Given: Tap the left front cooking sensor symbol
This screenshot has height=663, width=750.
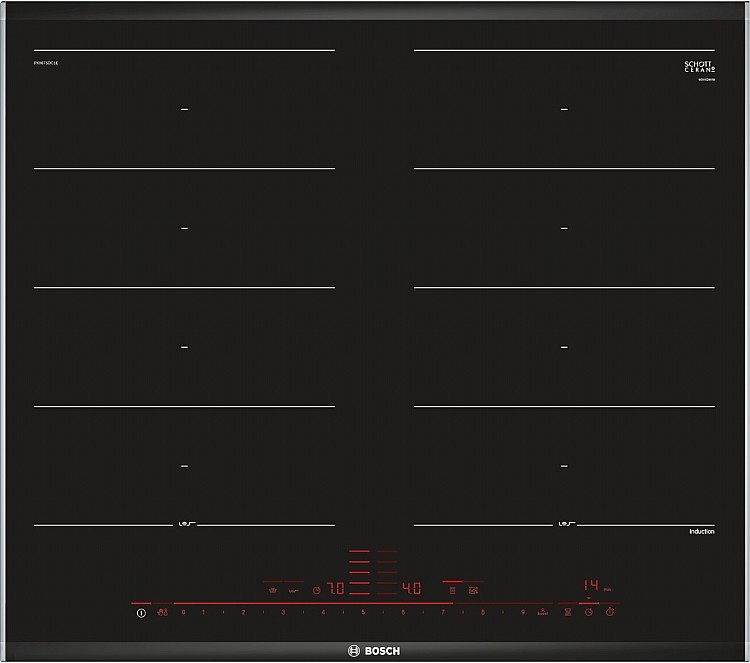Looking at the screenshot, I should click(186, 524).
